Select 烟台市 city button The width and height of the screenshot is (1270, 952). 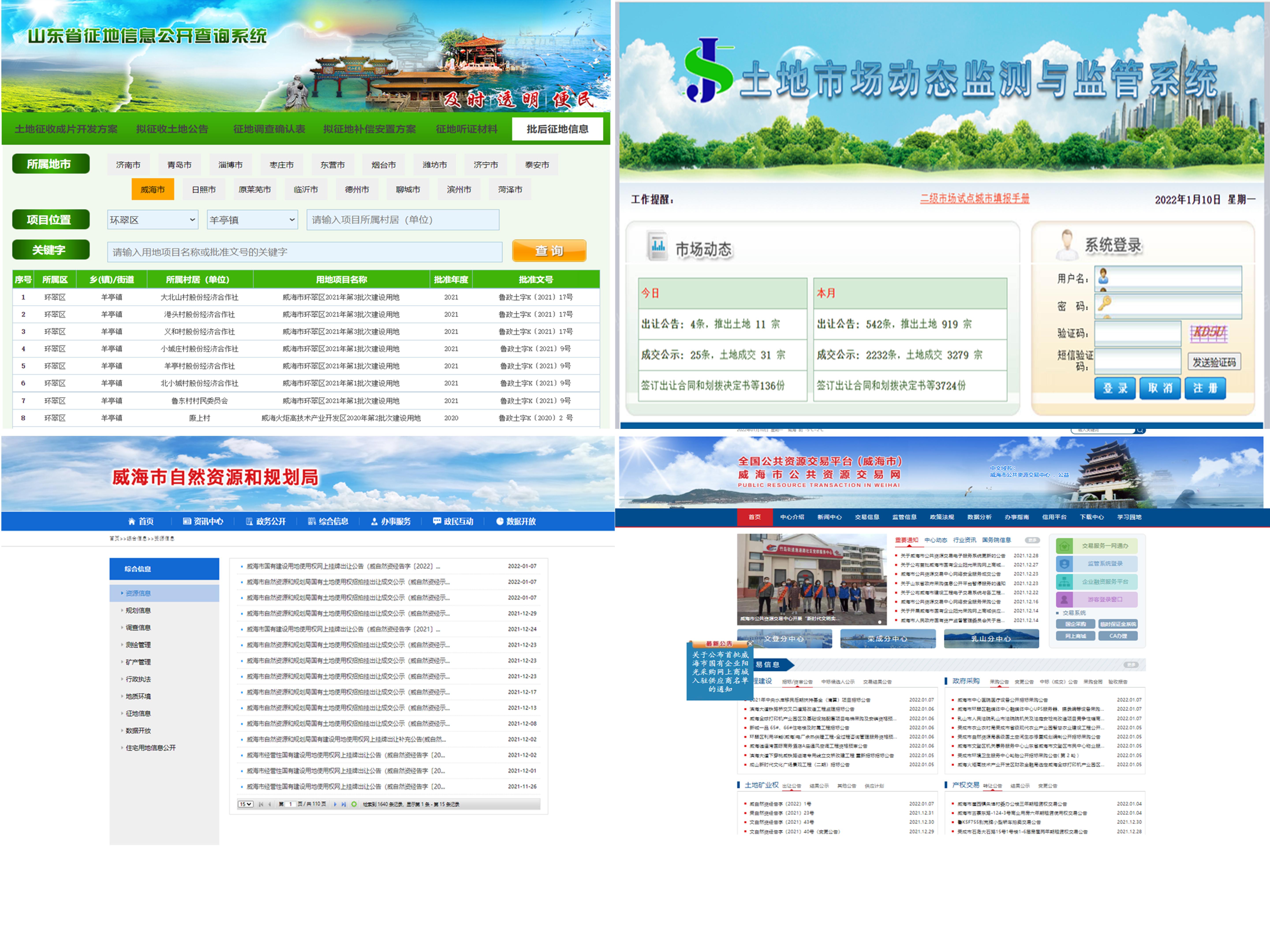[383, 165]
